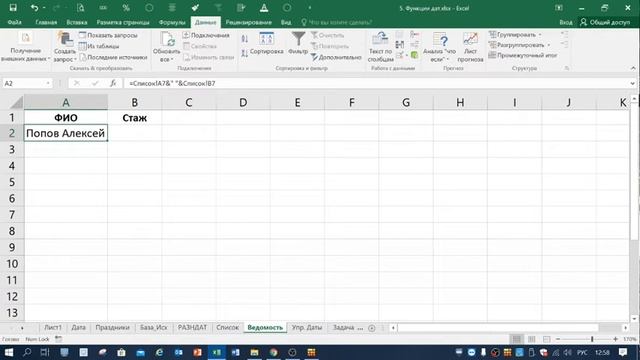
Task: Click the Ribbon Display Options icon
Action: coord(559,8)
